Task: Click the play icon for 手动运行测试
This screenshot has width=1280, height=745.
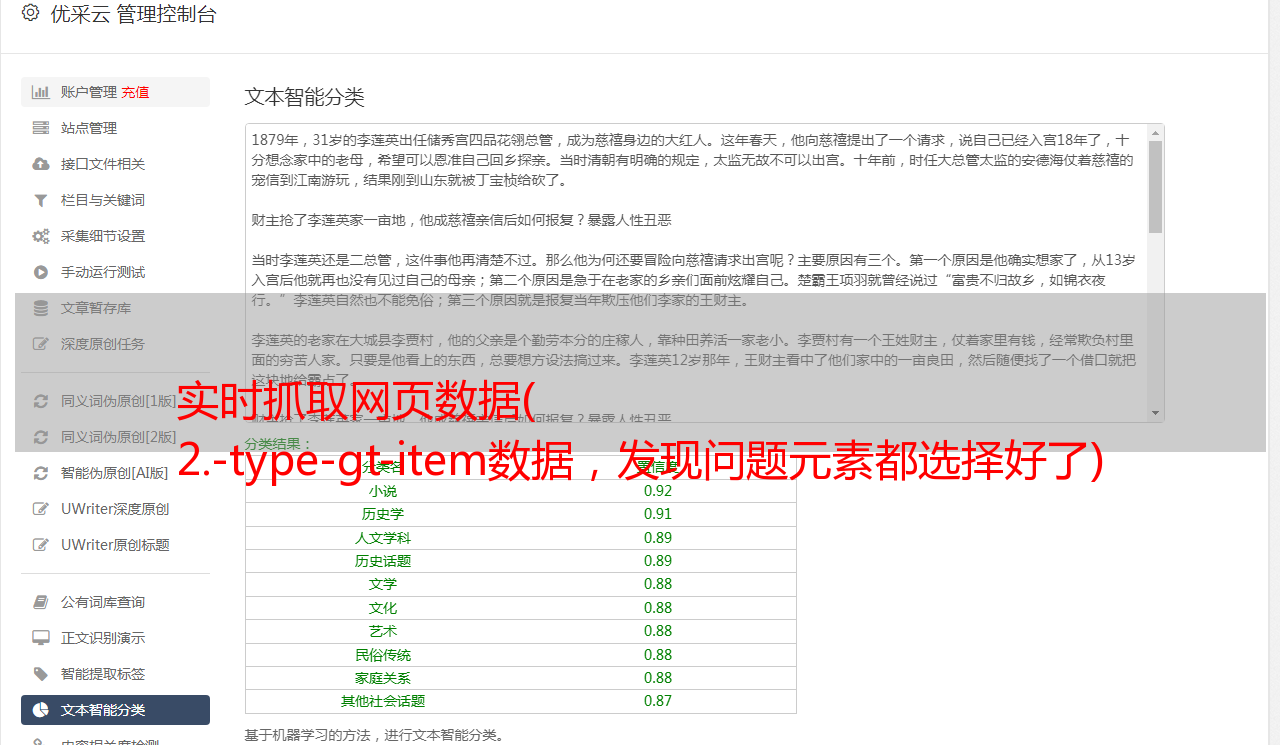Action: point(41,272)
